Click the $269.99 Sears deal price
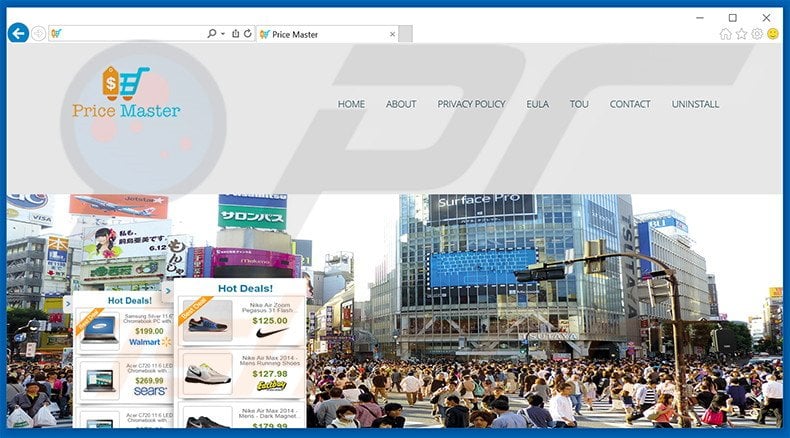The width and height of the screenshot is (790, 438). coord(149,381)
